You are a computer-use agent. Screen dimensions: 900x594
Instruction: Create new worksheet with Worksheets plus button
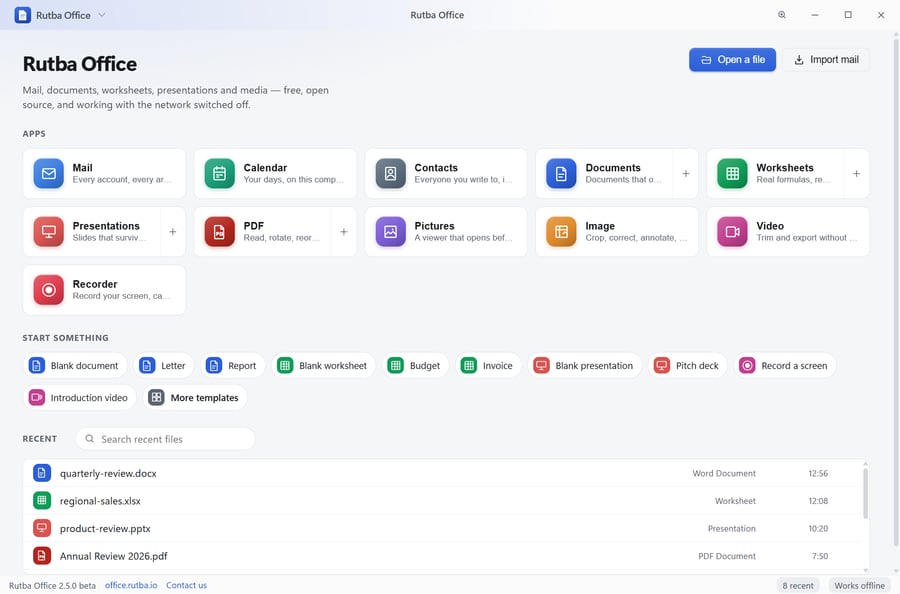pyautogui.click(x=856, y=173)
